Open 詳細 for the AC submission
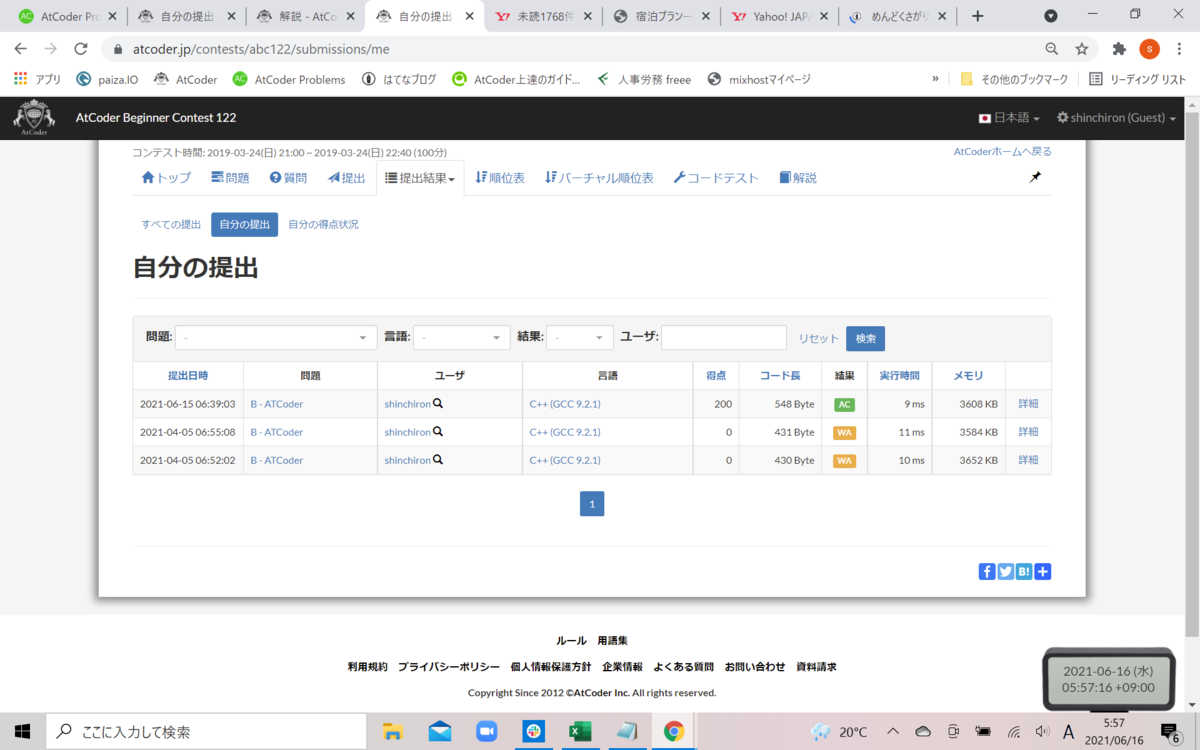The width and height of the screenshot is (1200, 750). (x=1028, y=403)
